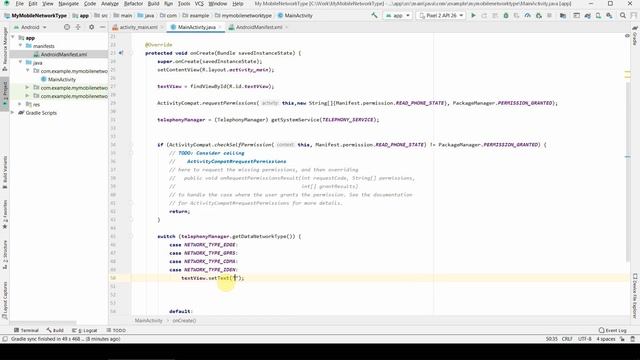
Task: Toggle the Project tool window tab
Action: 5,93
